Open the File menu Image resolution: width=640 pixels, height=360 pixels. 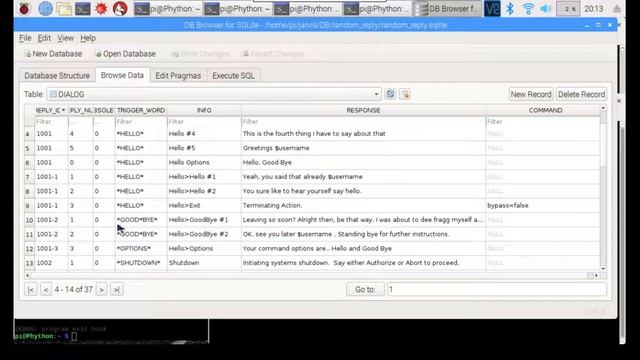[25, 38]
